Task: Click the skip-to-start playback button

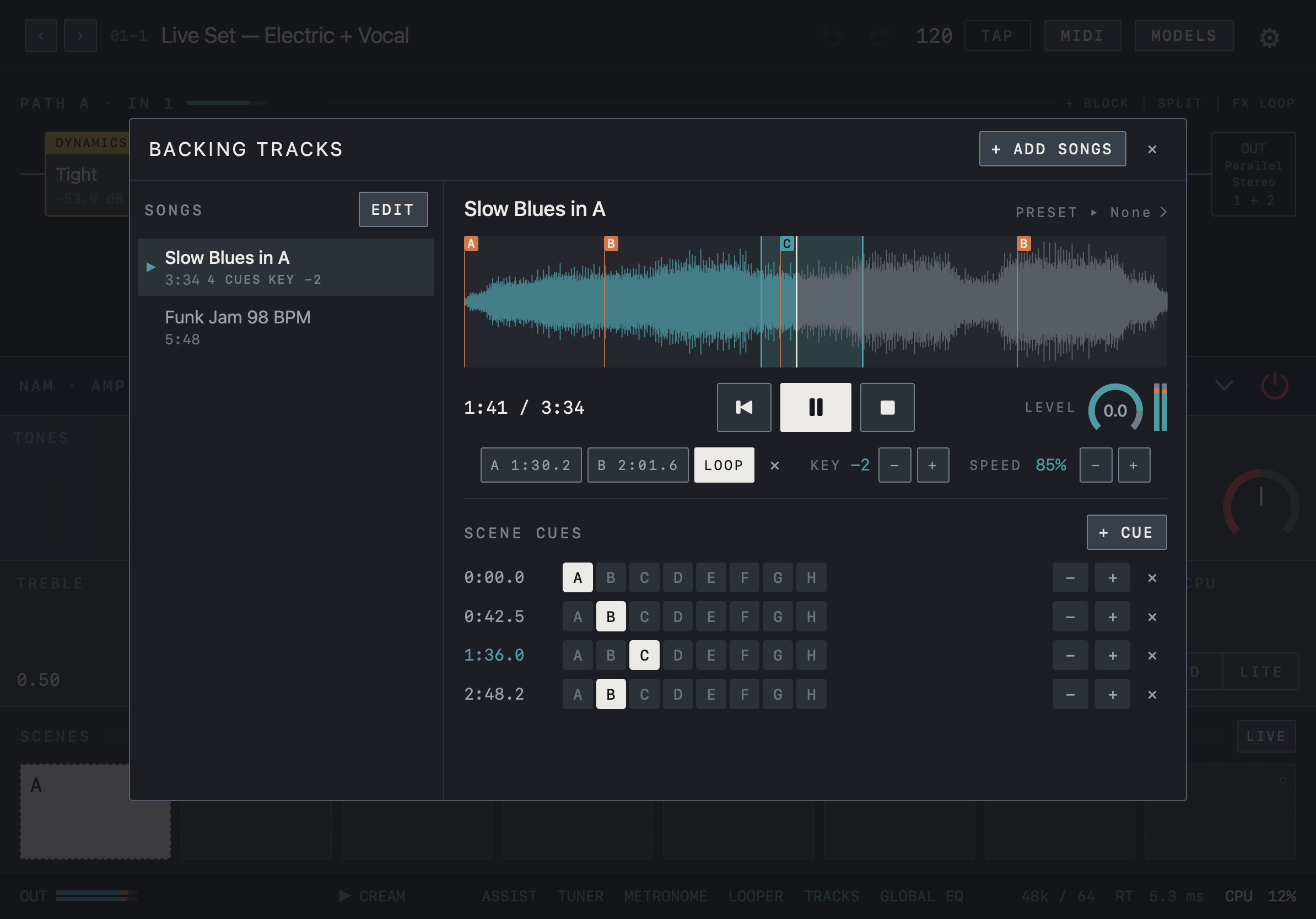Action: [744, 407]
